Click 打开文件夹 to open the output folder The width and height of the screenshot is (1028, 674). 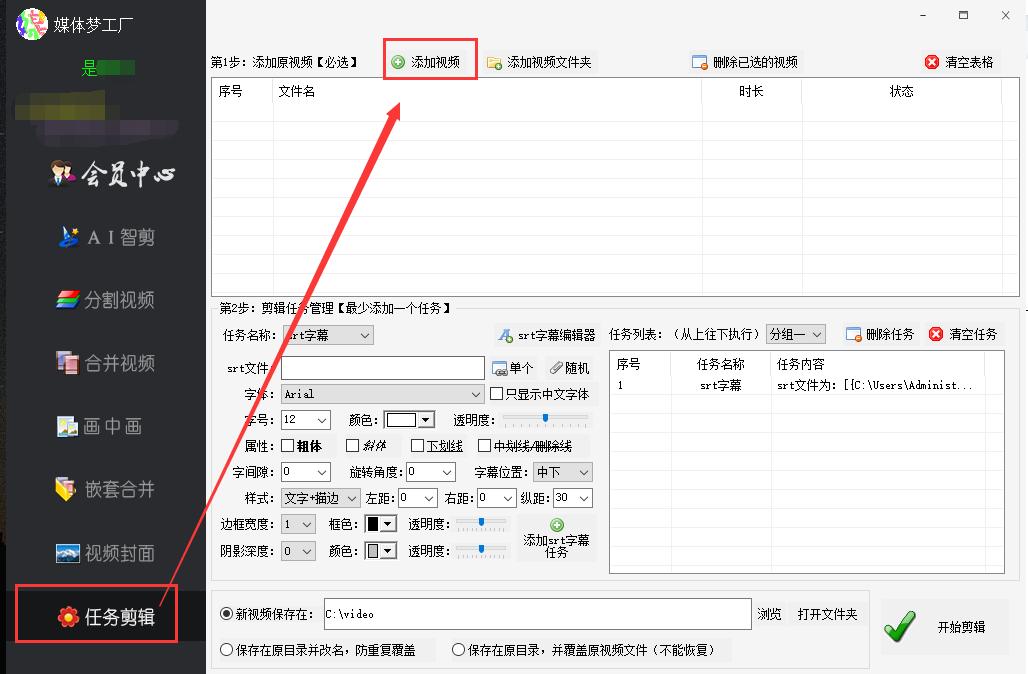point(827,614)
